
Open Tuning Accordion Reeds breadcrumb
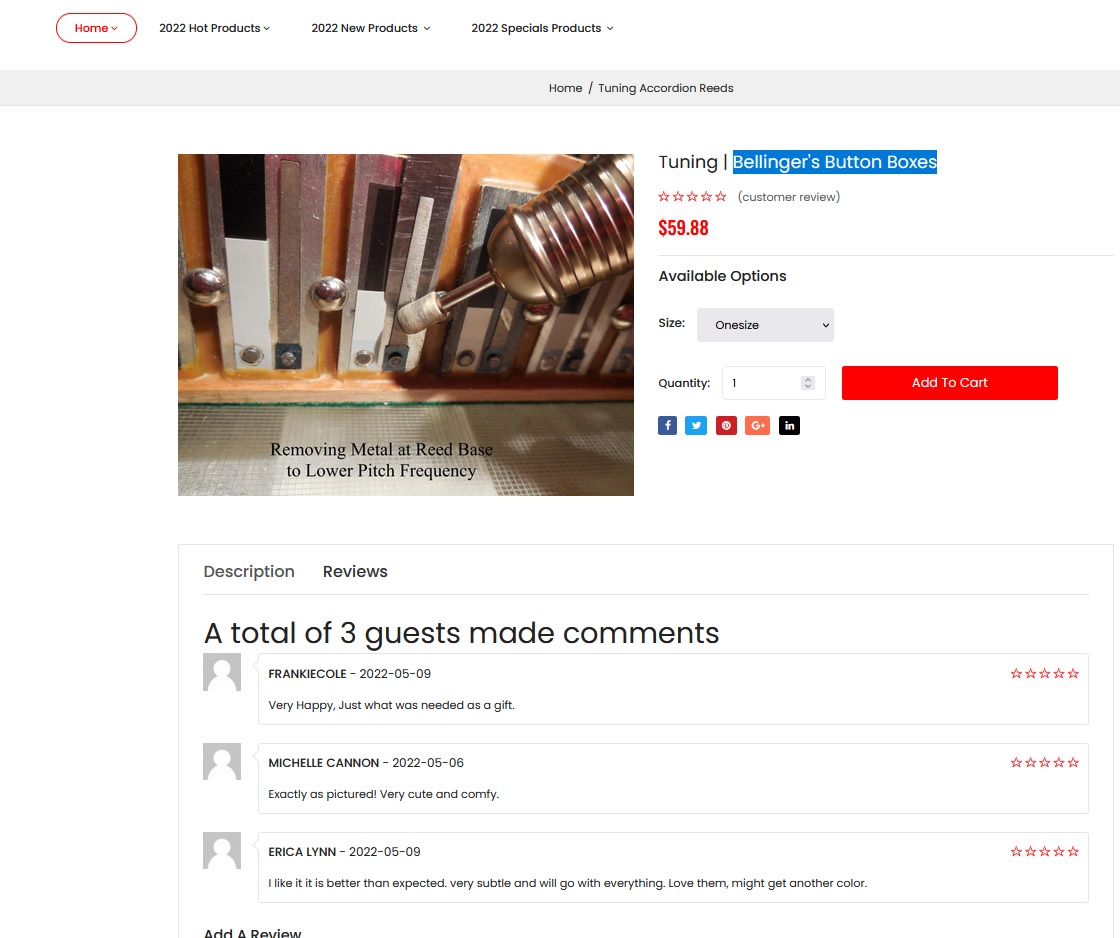[x=666, y=88]
